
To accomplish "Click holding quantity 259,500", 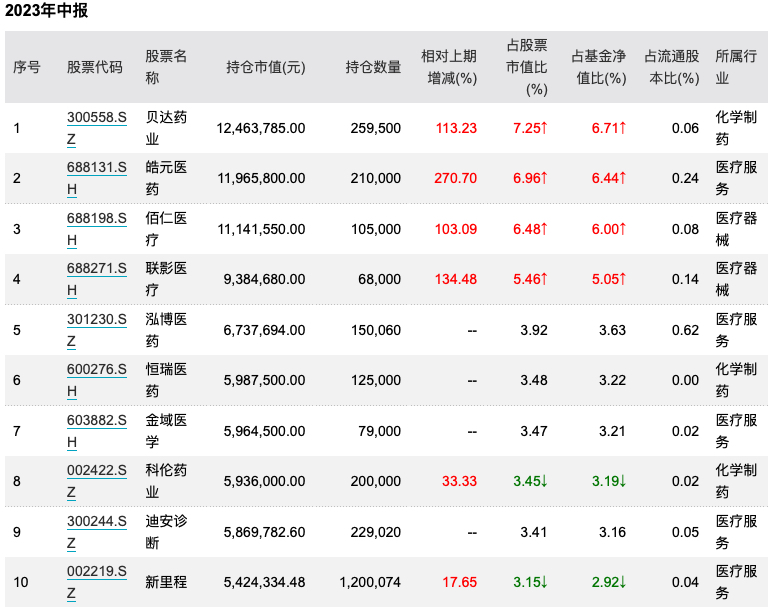I will [x=376, y=128].
